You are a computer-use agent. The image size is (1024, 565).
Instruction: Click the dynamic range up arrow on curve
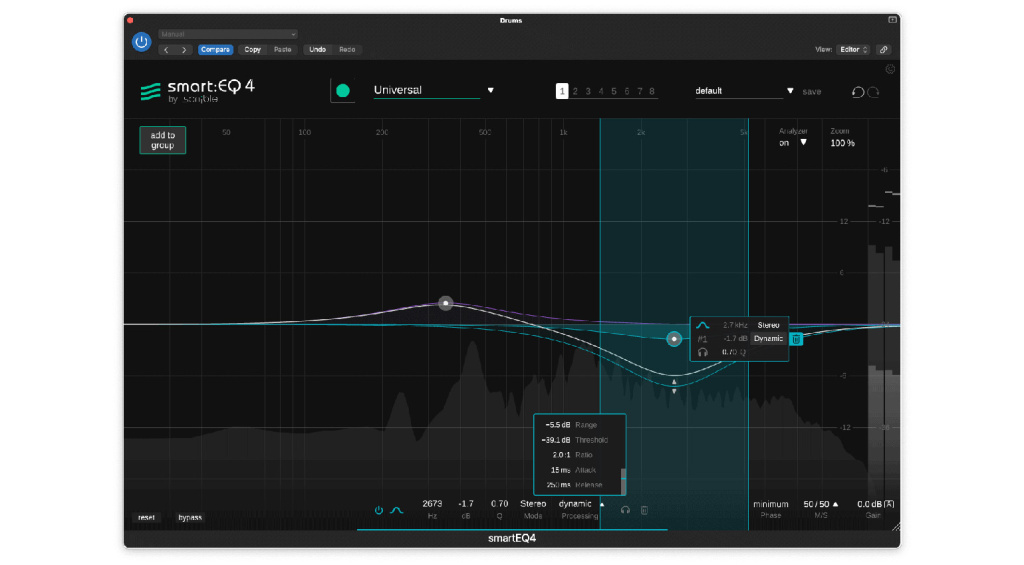coord(674,382)
